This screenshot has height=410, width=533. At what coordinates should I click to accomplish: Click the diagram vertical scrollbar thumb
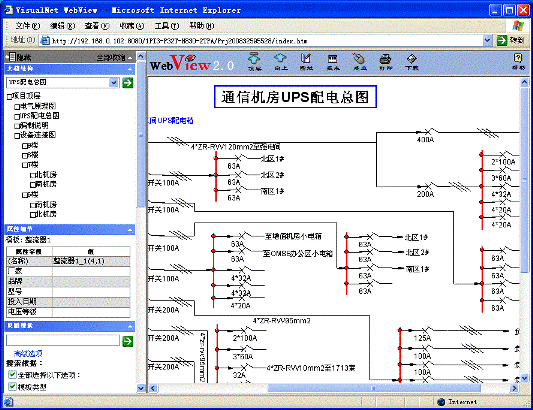pos(525,181)
